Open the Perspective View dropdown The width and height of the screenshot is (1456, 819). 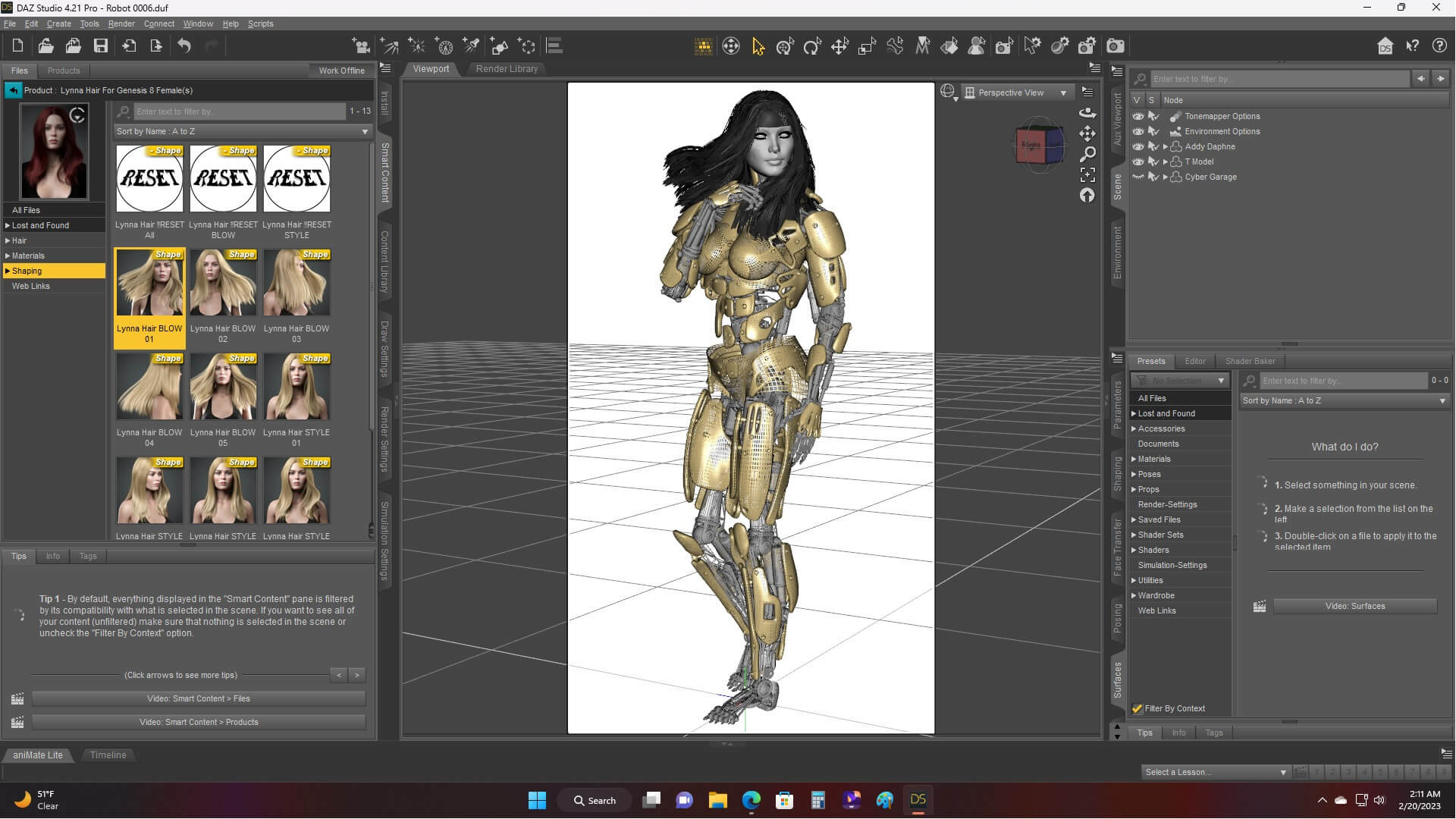(x=1018, y=93)
